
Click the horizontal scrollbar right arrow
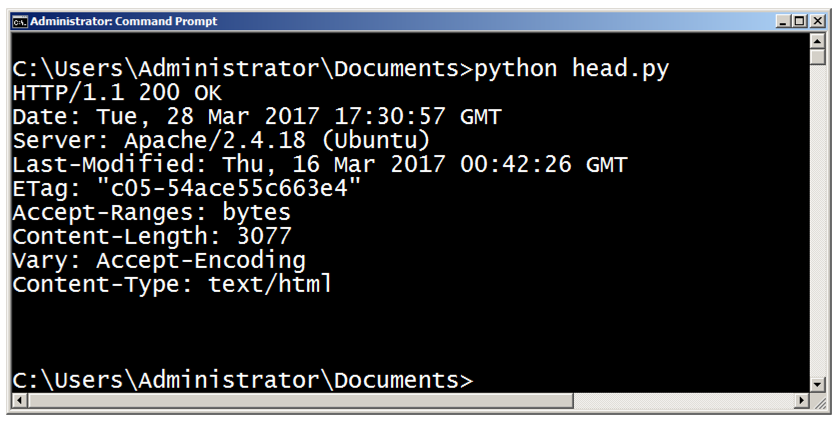(x=800, y=401)
